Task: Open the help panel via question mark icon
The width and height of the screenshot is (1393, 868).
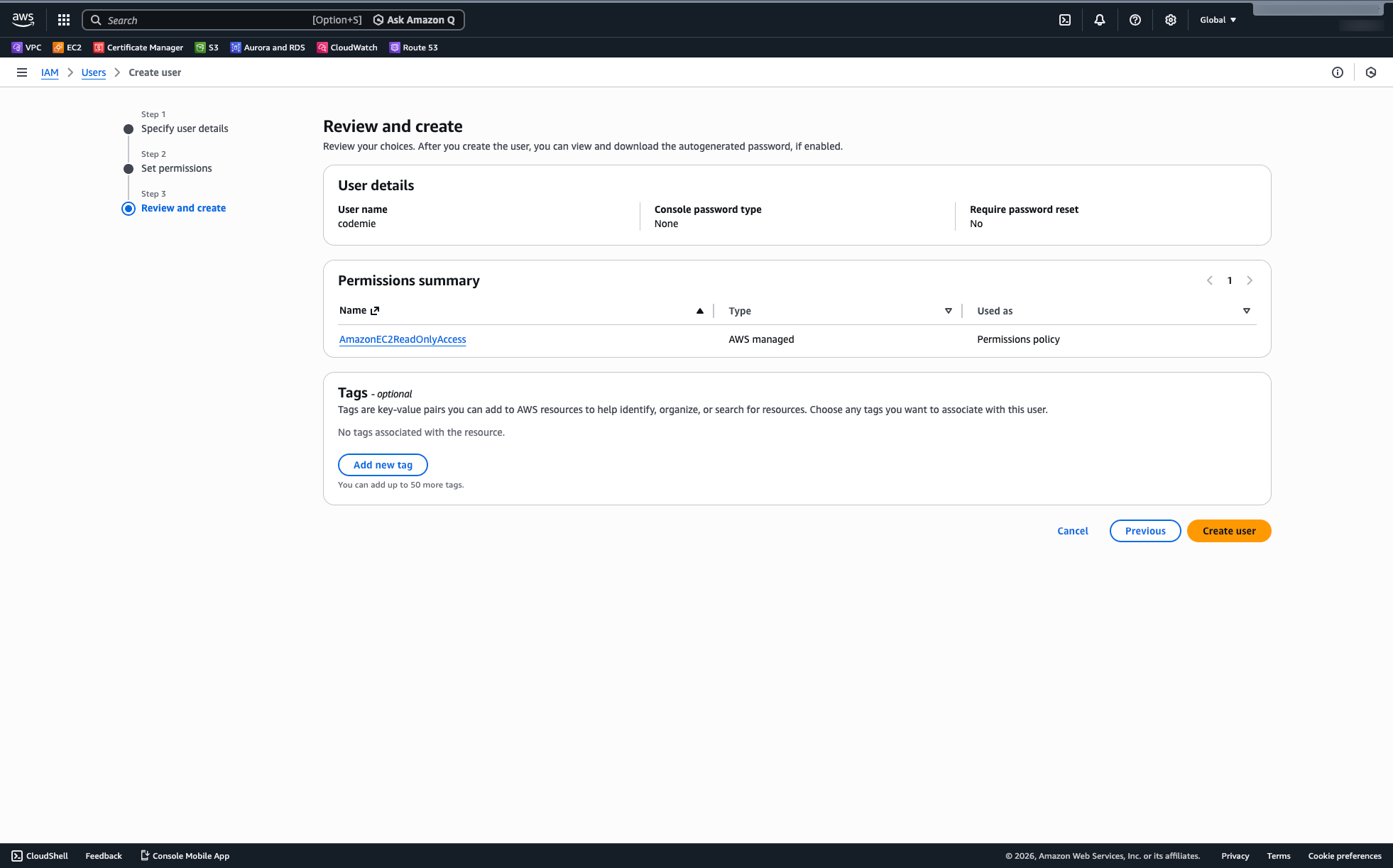Action: click(1135, 19)
